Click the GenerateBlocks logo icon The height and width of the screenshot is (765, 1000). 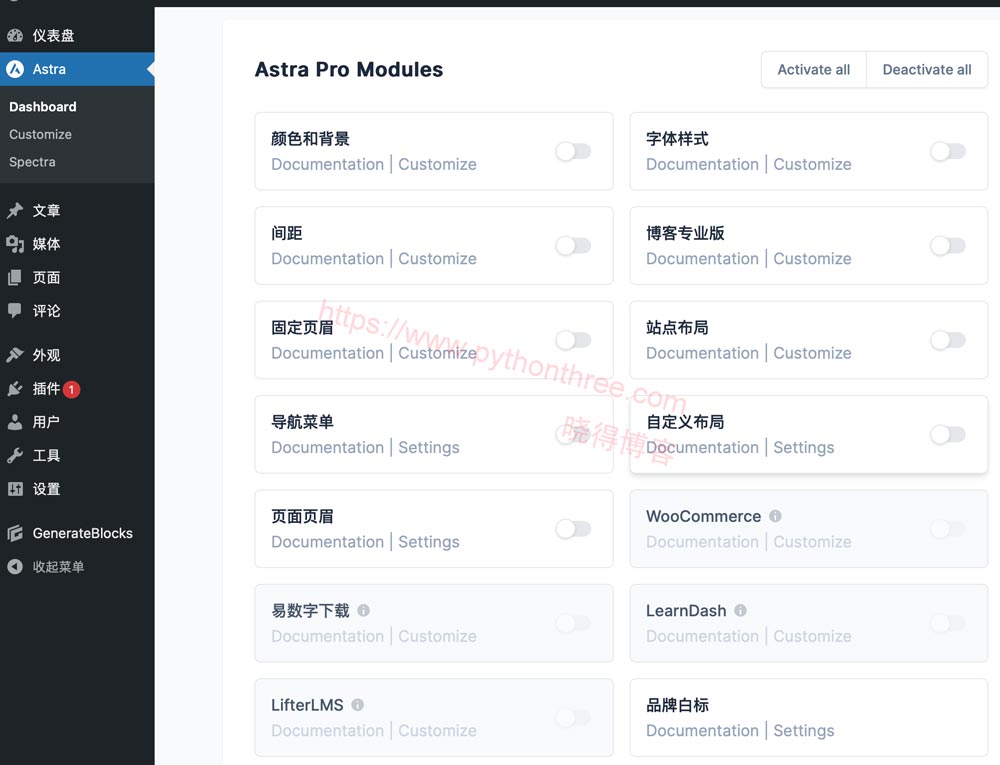coord(15,533)
